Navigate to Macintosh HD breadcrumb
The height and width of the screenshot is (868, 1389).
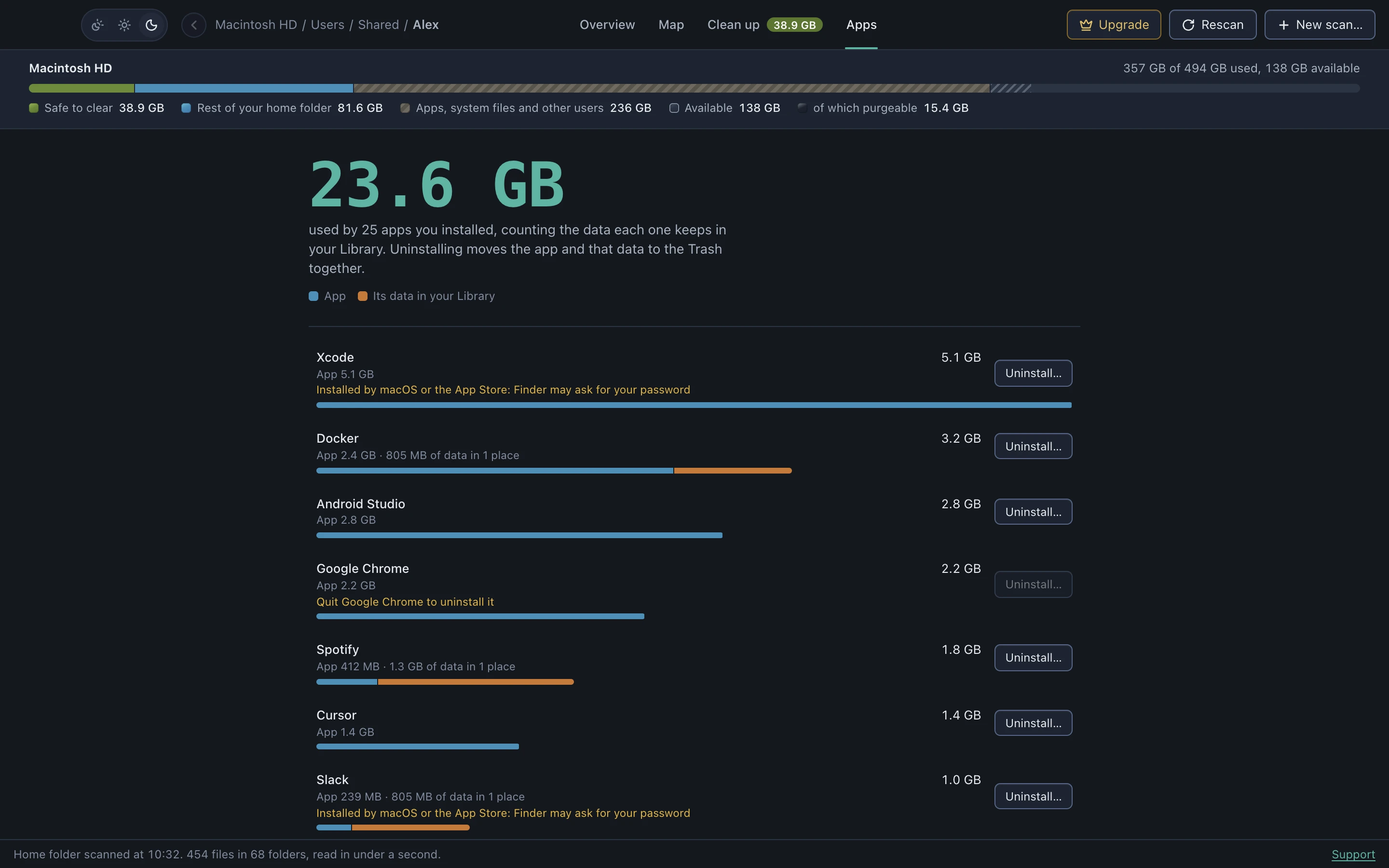click(x=256, y=25)
